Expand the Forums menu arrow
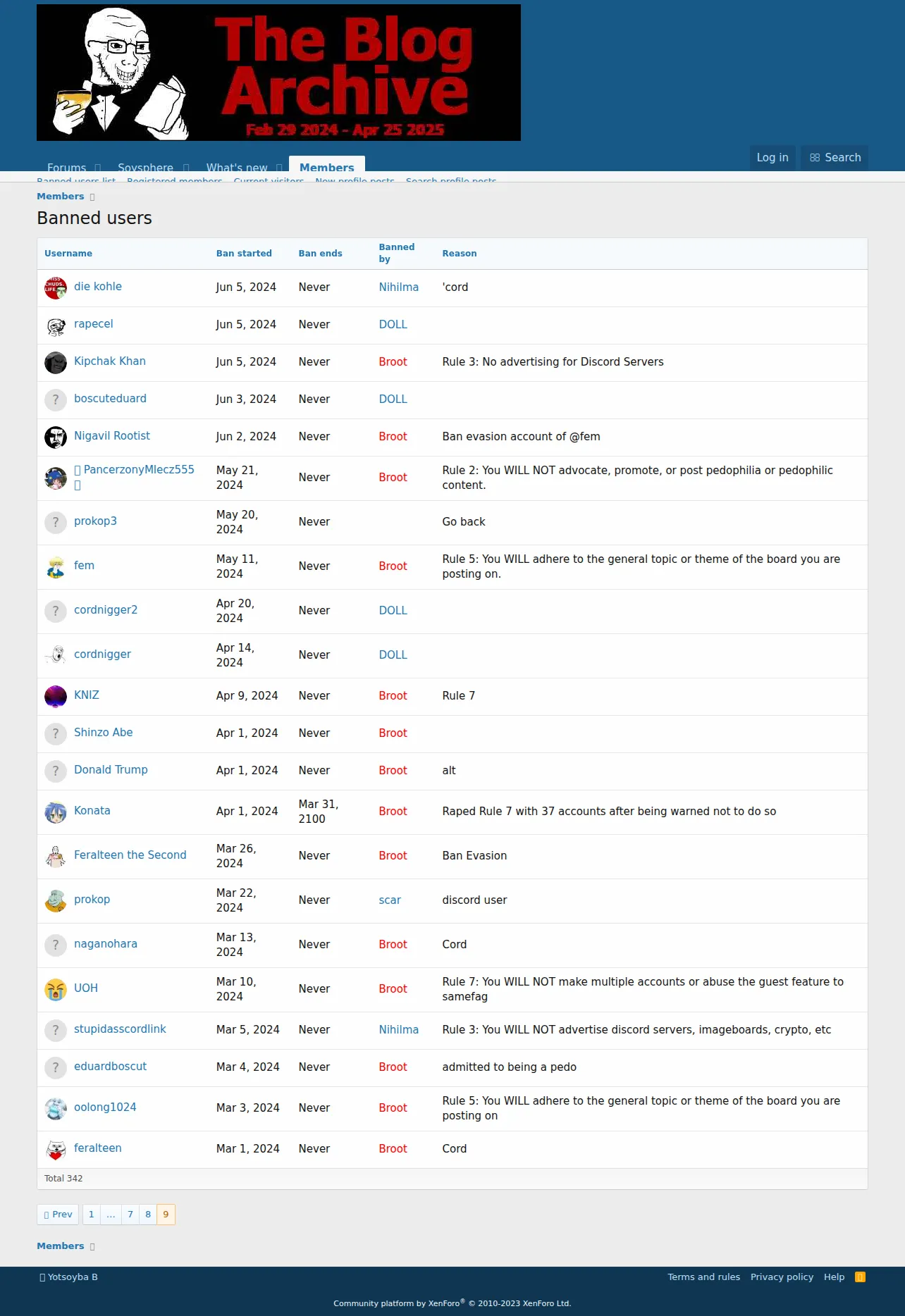905x1316 pixels. click(x=98, y=168)
